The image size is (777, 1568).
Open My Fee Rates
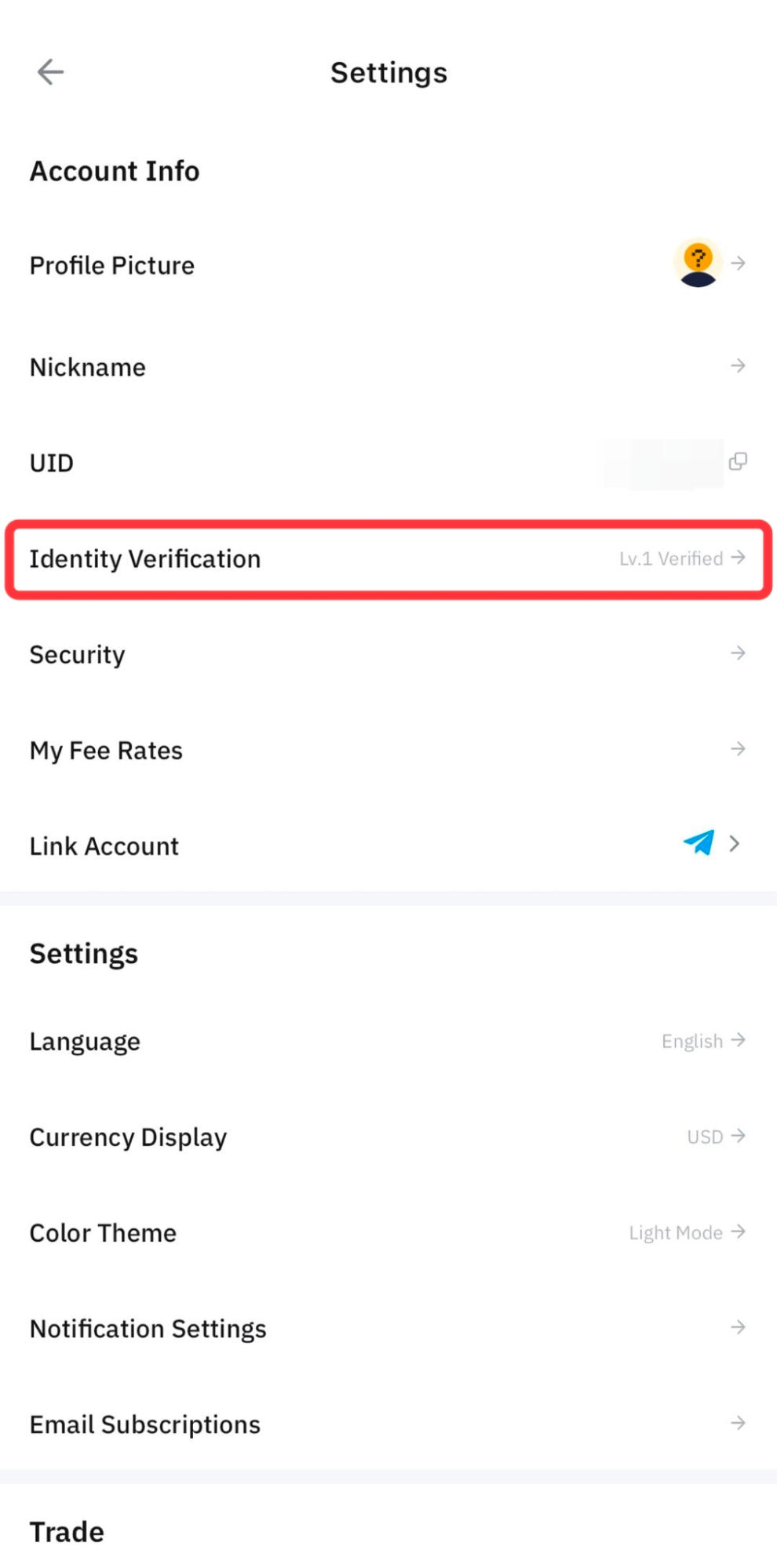coord(388,750)
